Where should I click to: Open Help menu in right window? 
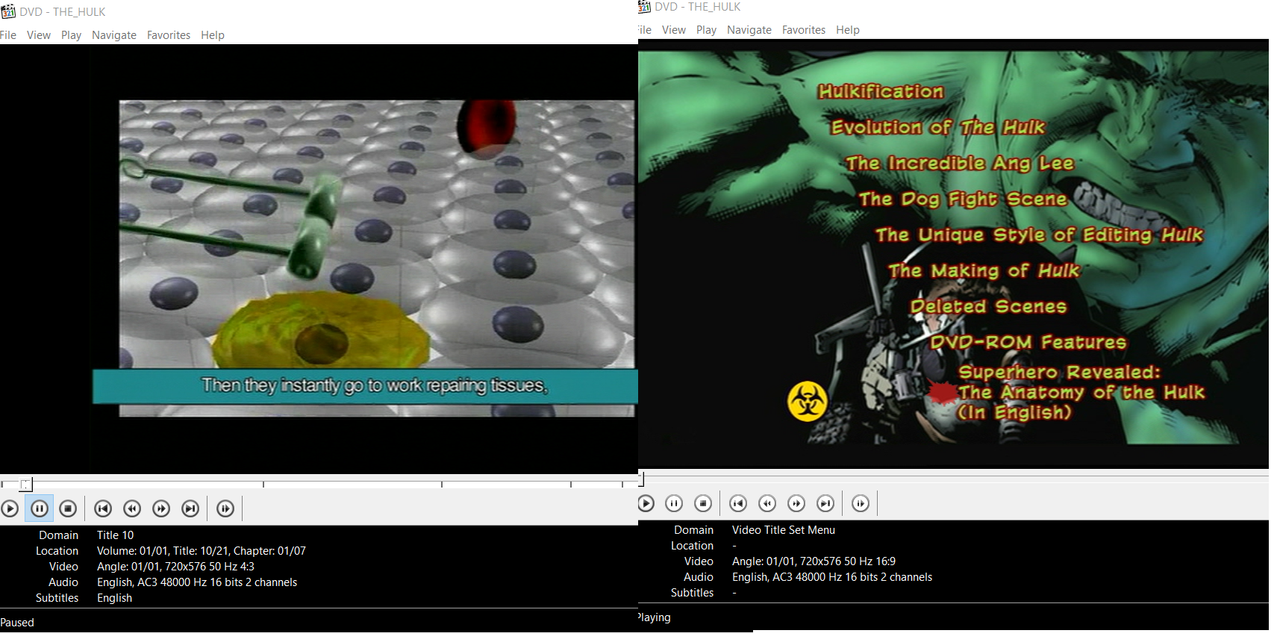click(x=848, y=30)
